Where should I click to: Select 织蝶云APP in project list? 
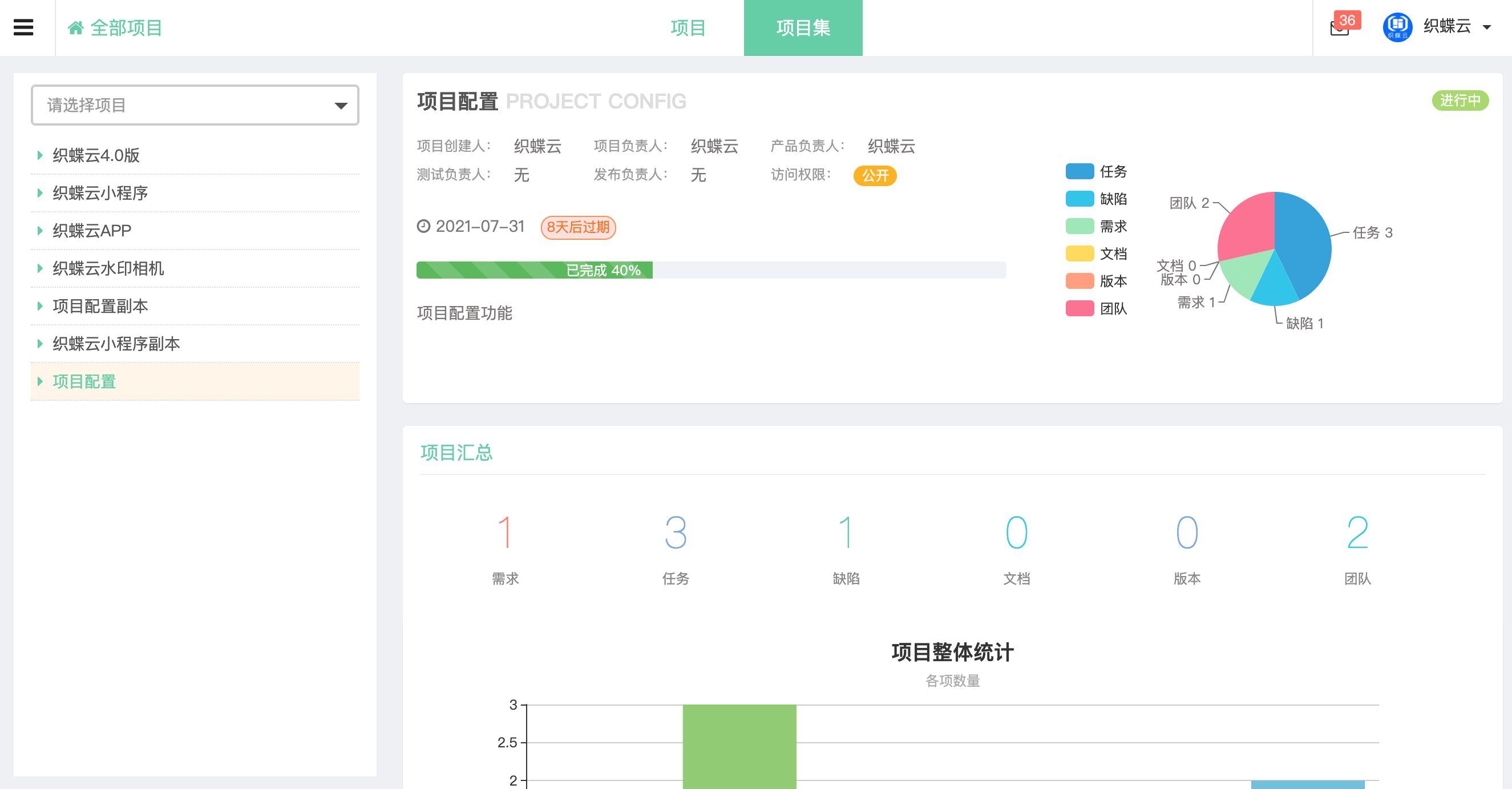tap(92, 230)
